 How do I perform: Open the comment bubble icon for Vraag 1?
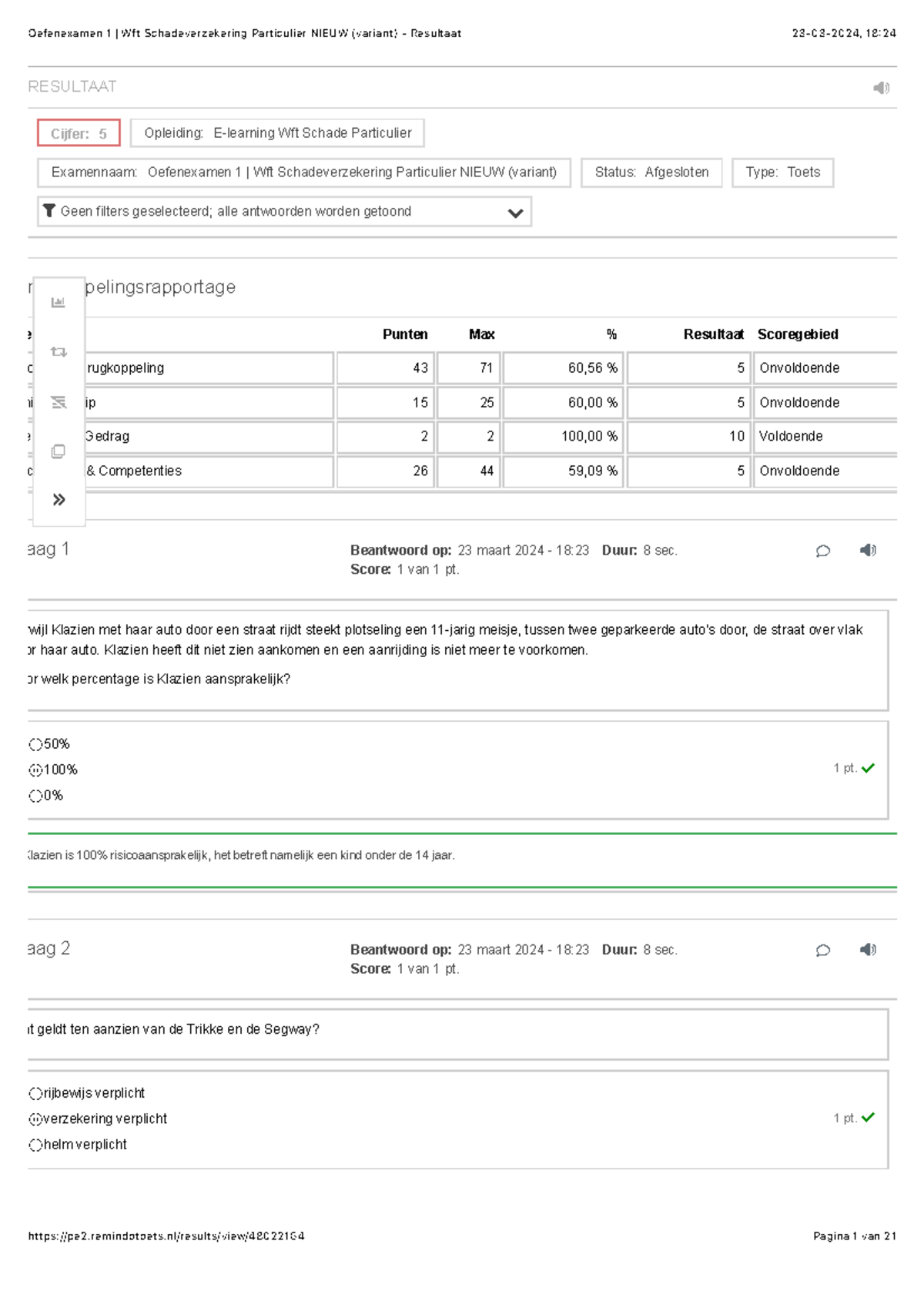[x=823, y=551]
